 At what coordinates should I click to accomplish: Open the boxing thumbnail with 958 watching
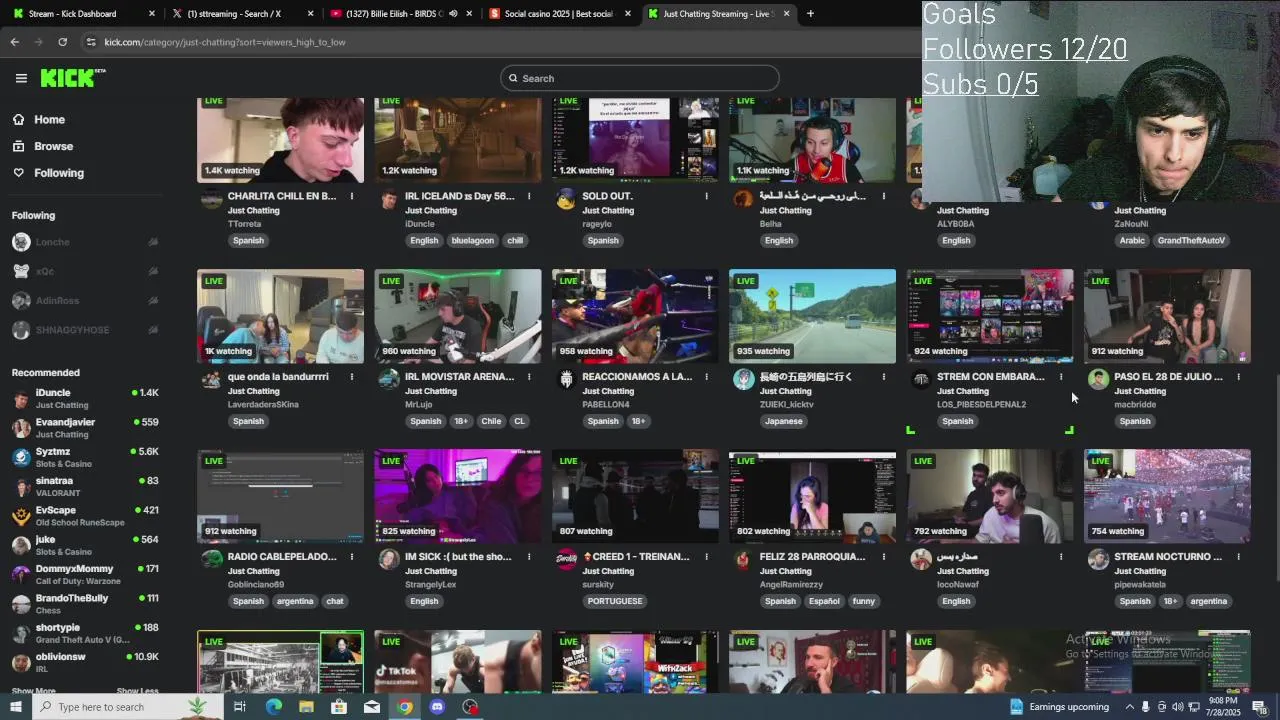pos(635,316)
